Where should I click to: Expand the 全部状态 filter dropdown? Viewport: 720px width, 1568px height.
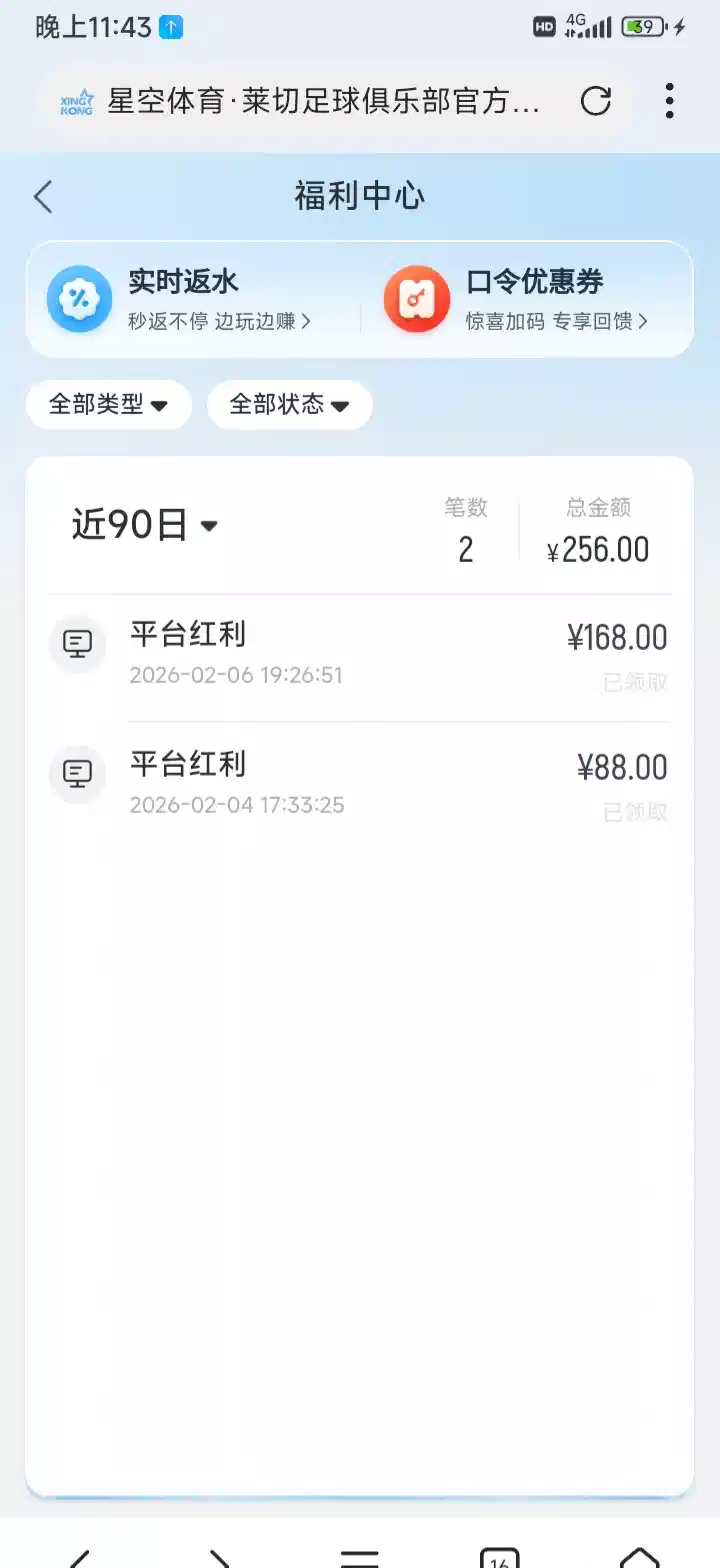[289, 405]
